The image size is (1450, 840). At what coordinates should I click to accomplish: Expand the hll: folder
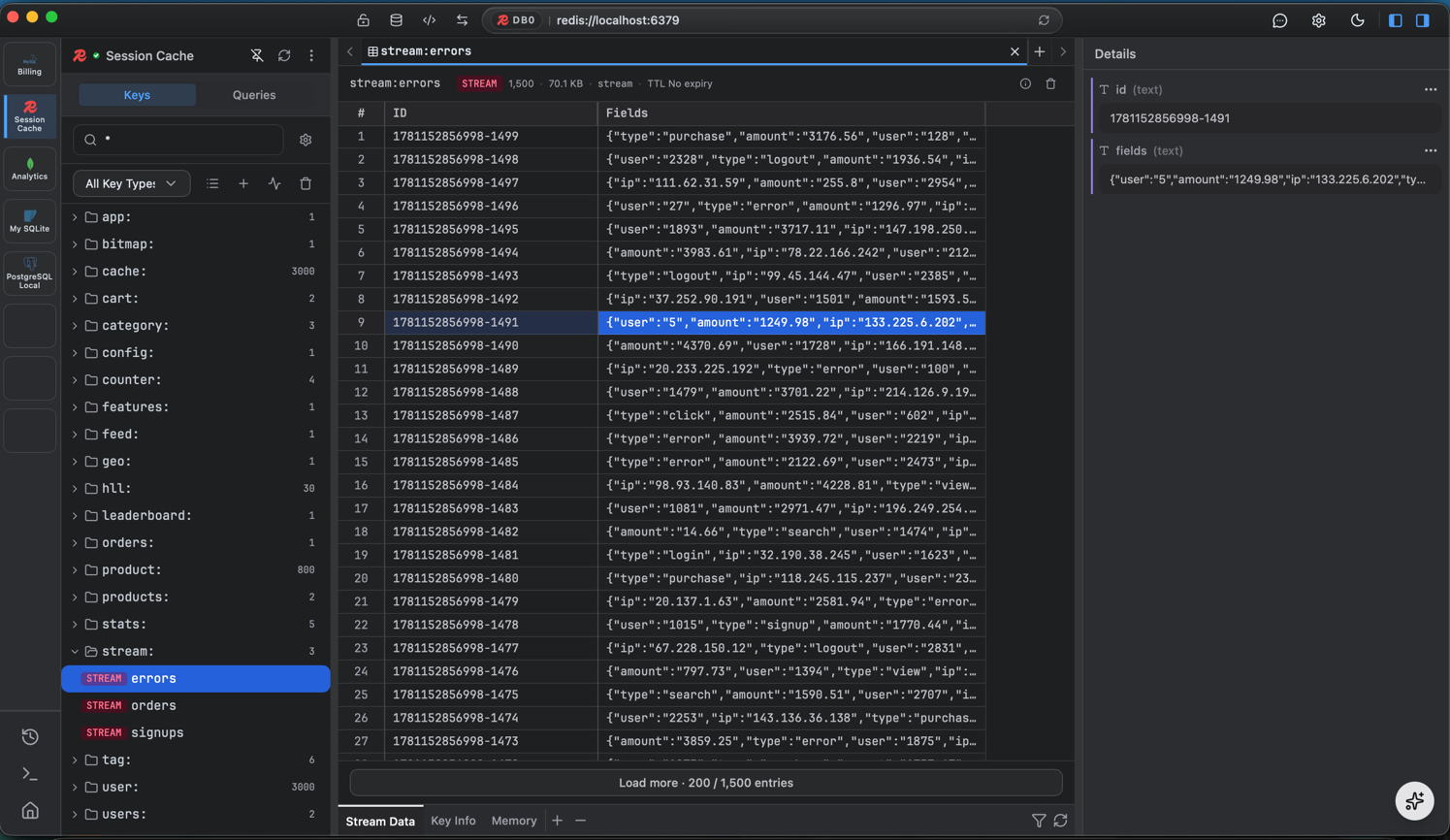pyautogui.click(x=194, y=489)
